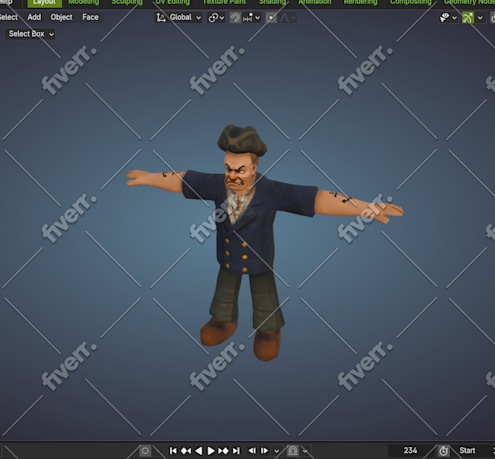Viewport: 495px width, 459px height.
Task: Switch to the Layout workspace tab
Action: [44, 3]
